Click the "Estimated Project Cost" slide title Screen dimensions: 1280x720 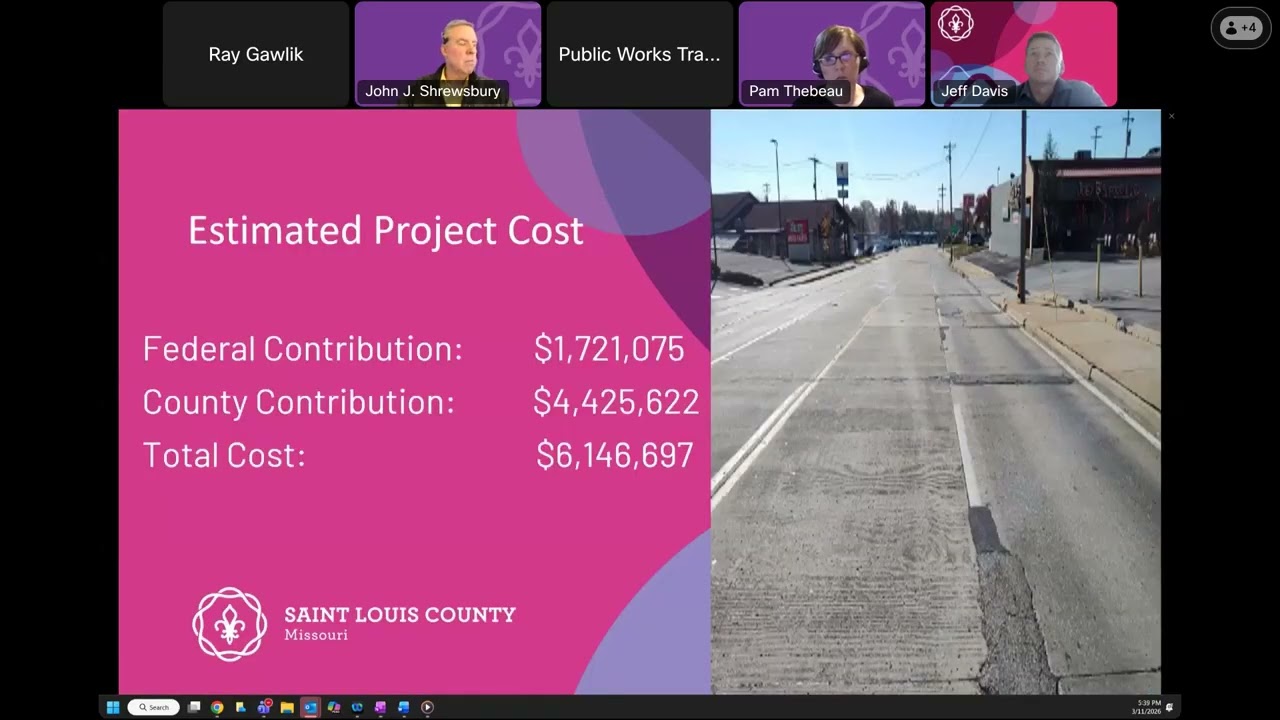(x=386, y=230)
